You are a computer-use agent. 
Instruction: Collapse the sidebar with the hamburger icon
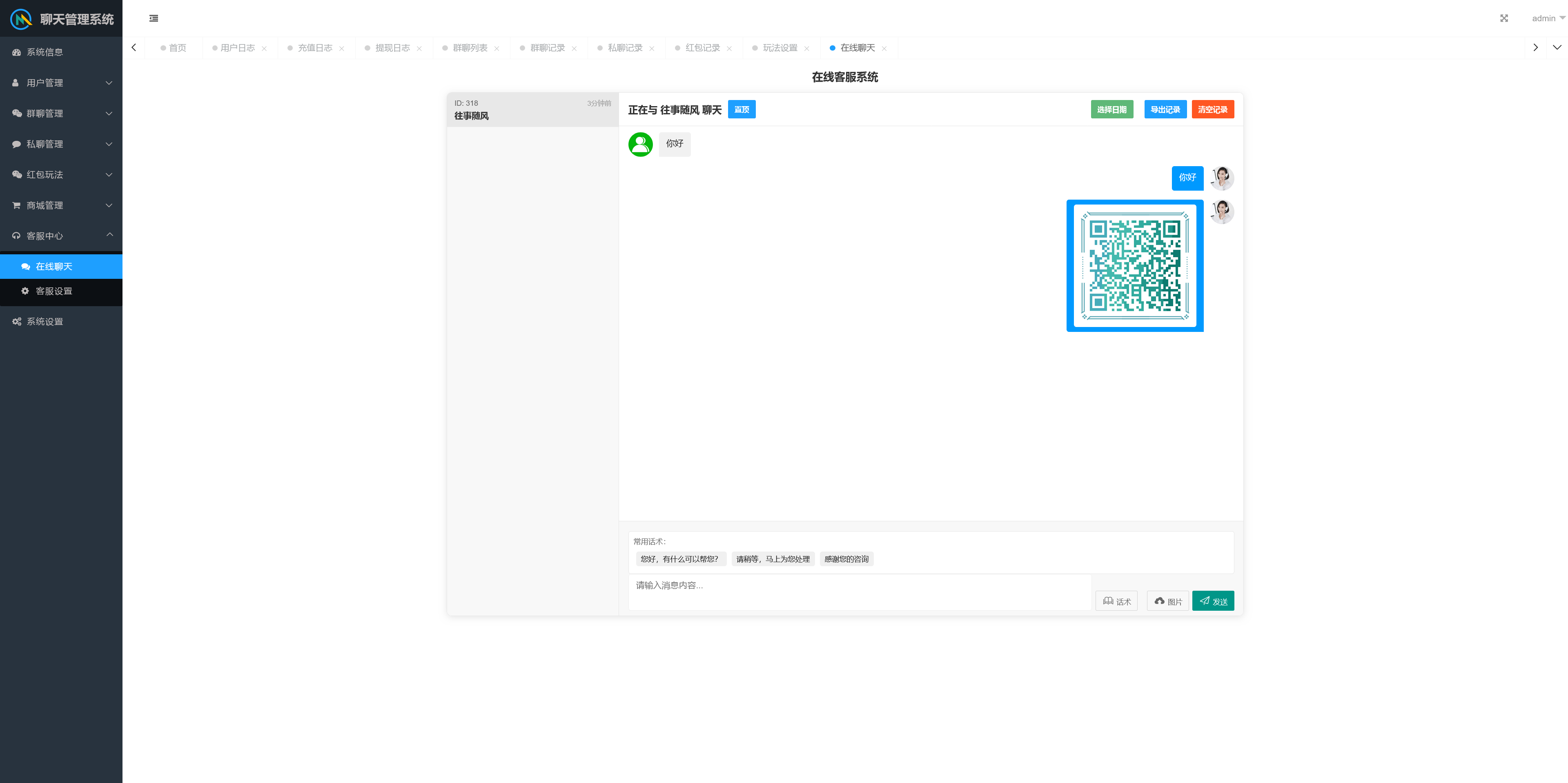point(153,18)
